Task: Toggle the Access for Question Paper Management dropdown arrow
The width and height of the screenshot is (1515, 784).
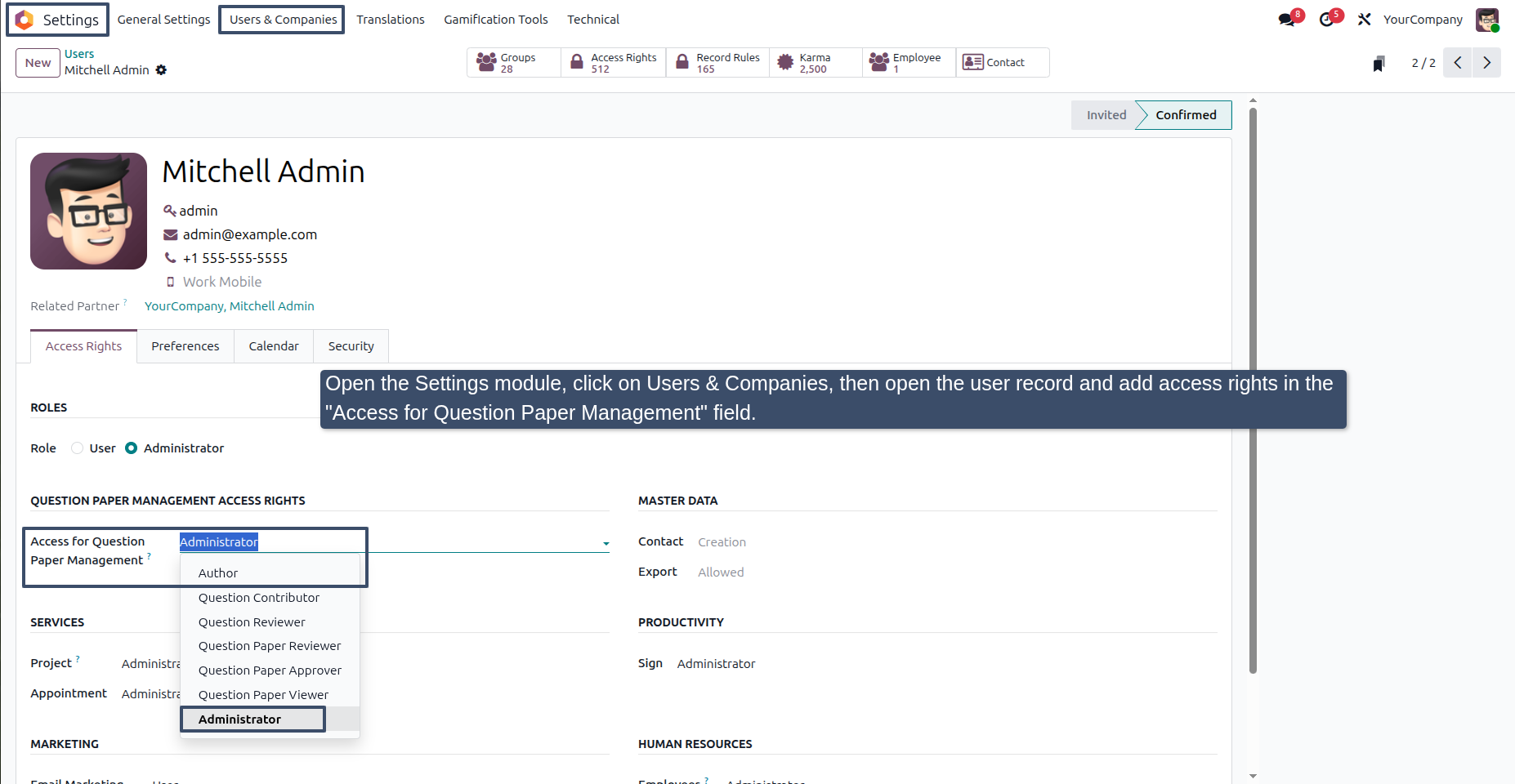Action: coord(606,543)
